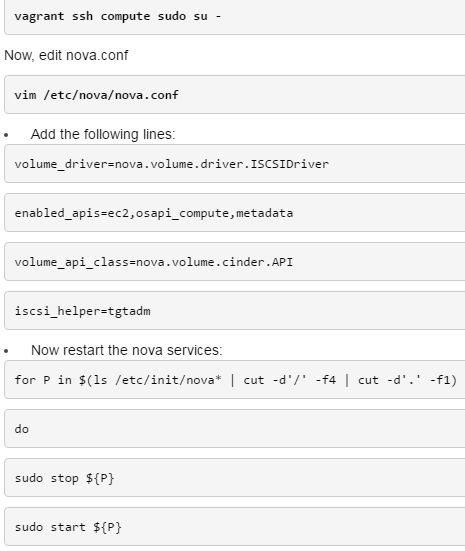Click the word 'nova.conf' in the paragraph

[x=97, y=55]
